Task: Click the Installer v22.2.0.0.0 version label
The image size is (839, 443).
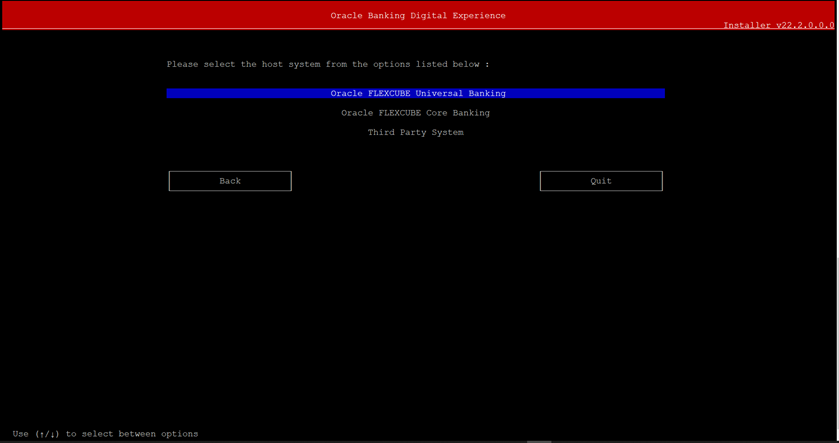Action: [x=779, y=25]
